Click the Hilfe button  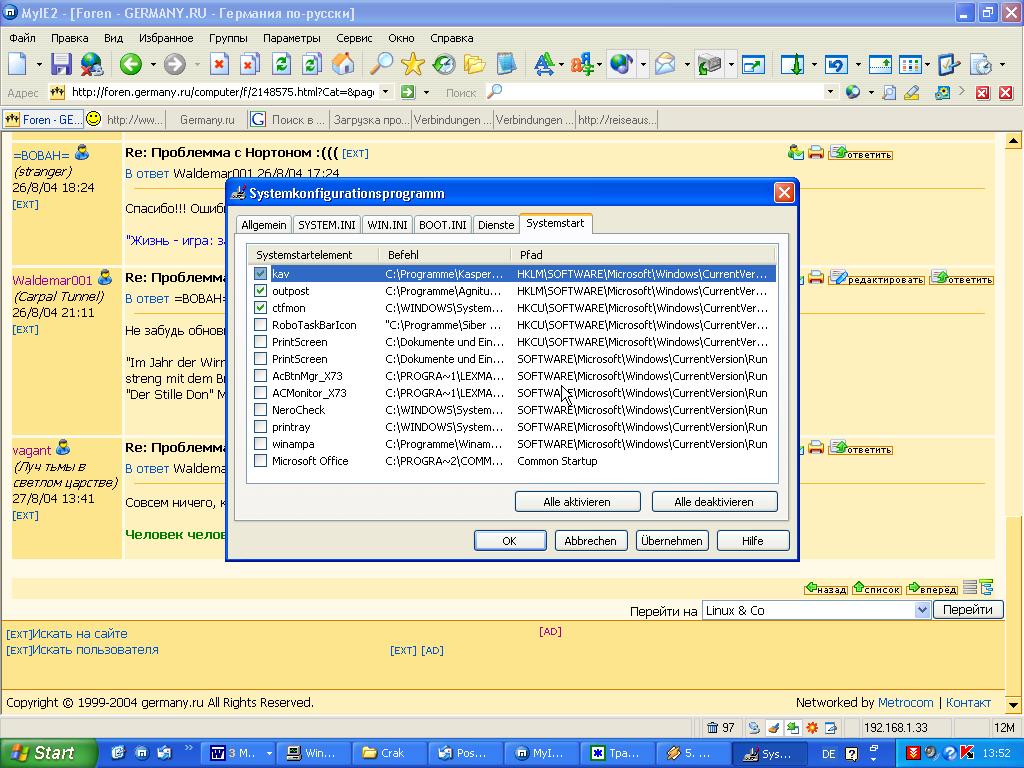tap(752, 541)
